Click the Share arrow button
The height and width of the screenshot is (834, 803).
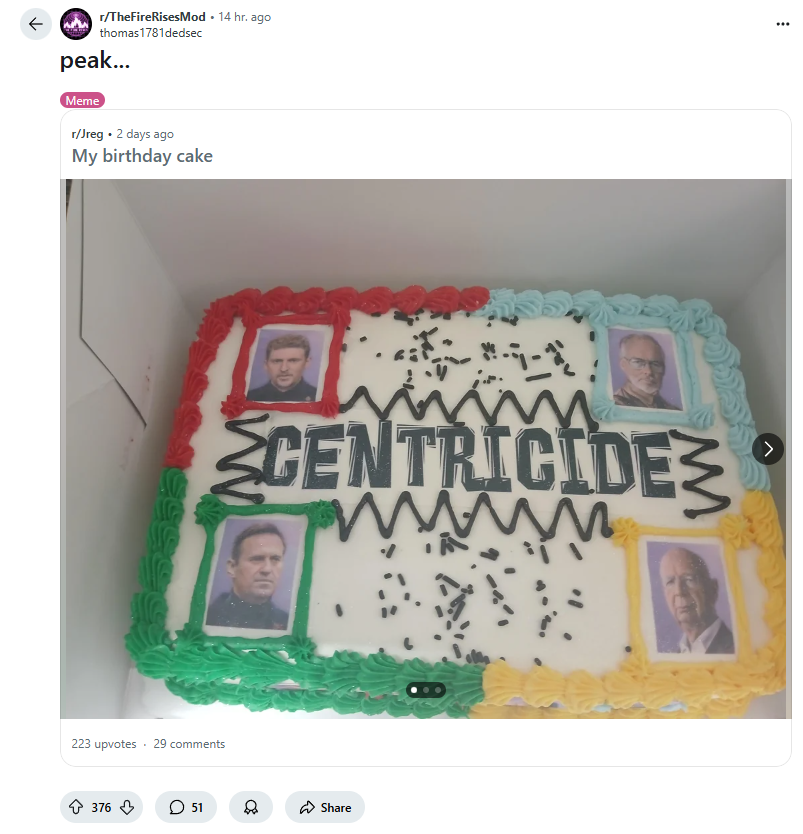pyautogui.click(x=325, y=807)
